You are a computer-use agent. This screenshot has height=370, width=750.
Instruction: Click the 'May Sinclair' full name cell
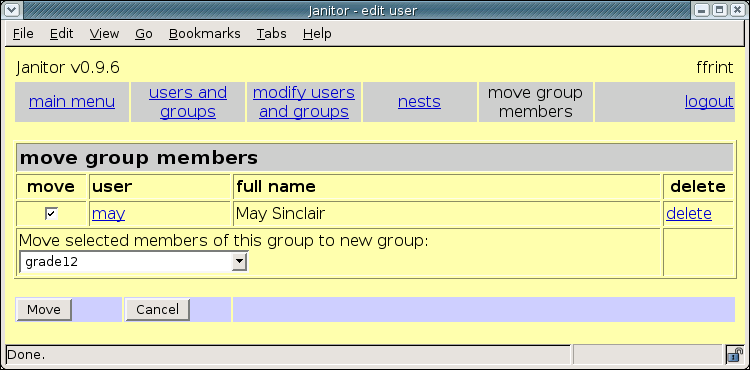coord(447,214)
